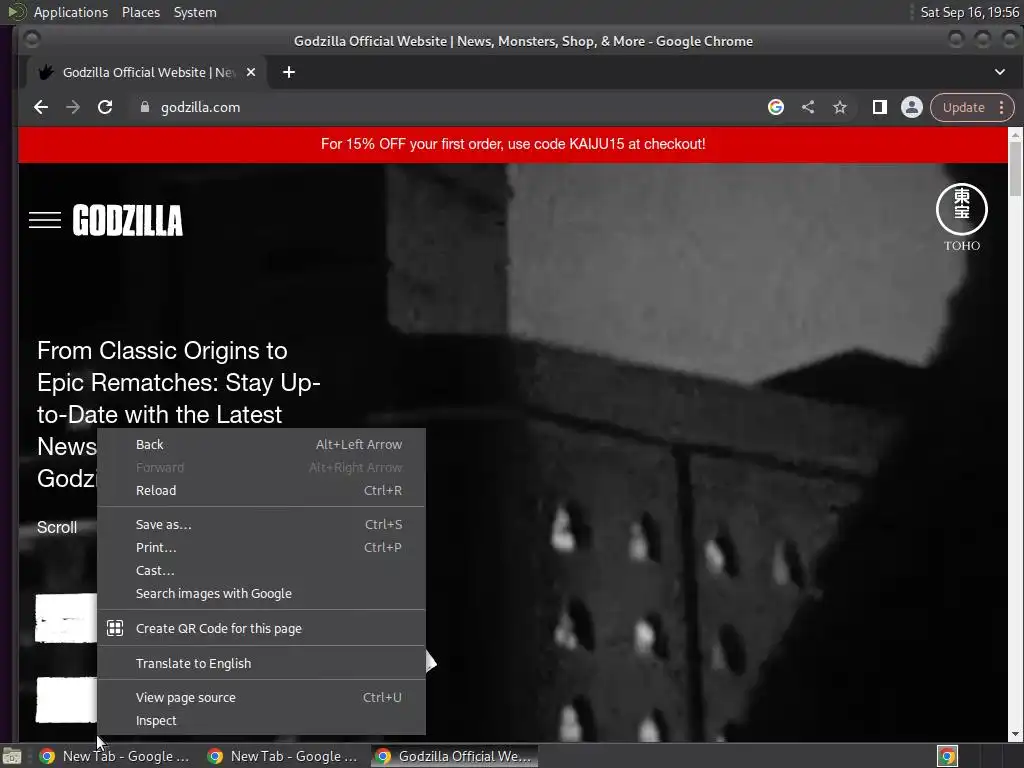1024x768 pixels.
Task: Select Translate to English
Action: (261, 663)
